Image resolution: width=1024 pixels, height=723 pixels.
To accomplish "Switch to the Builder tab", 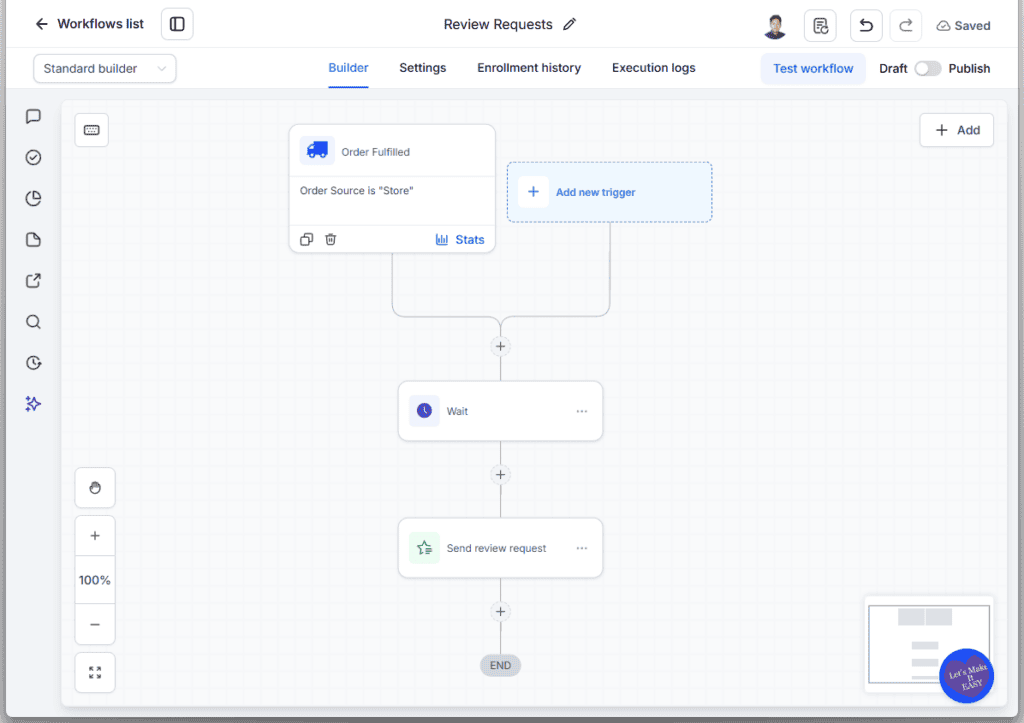I will click(348, 68).
